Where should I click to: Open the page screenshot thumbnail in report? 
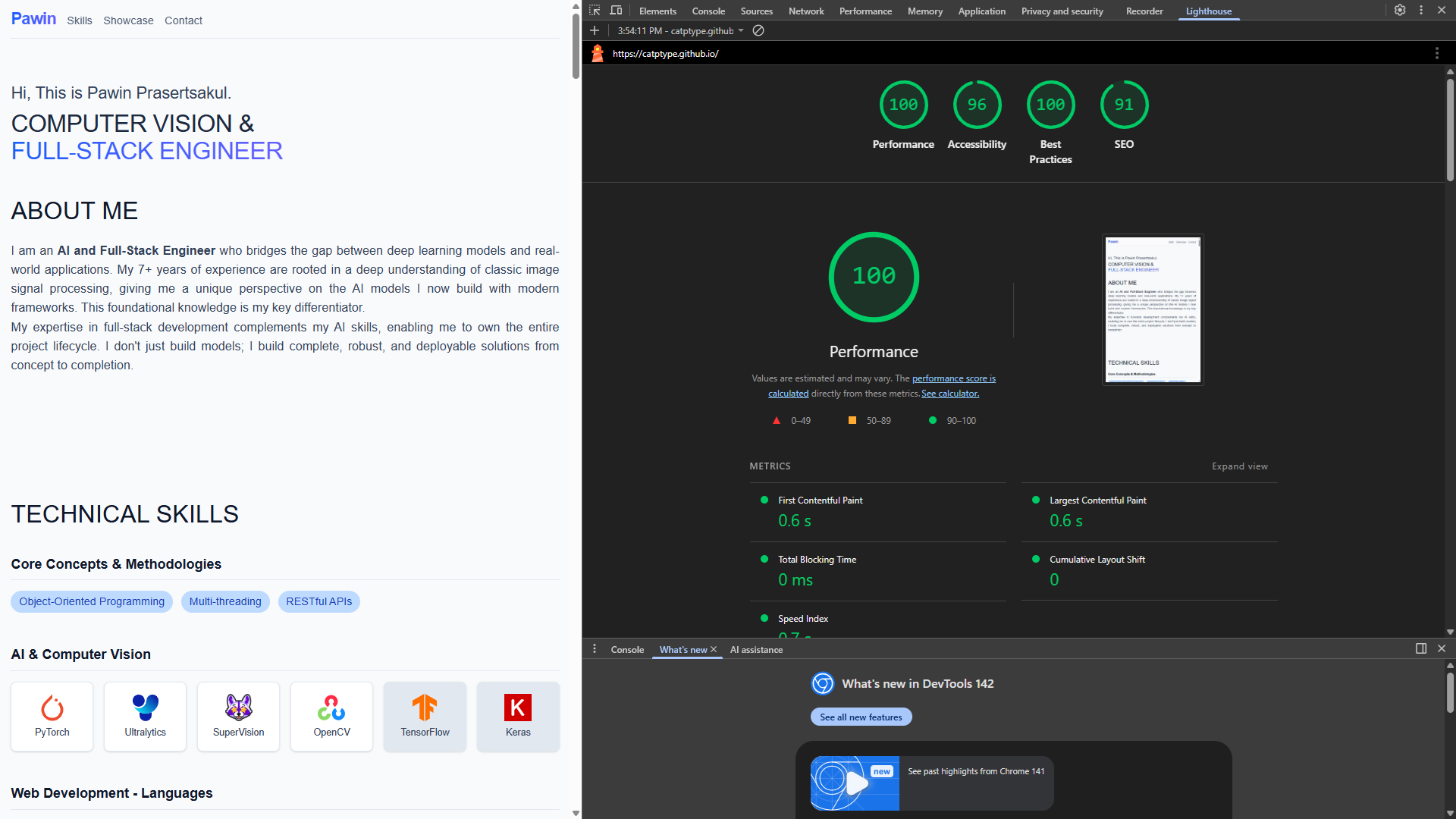1153,309
